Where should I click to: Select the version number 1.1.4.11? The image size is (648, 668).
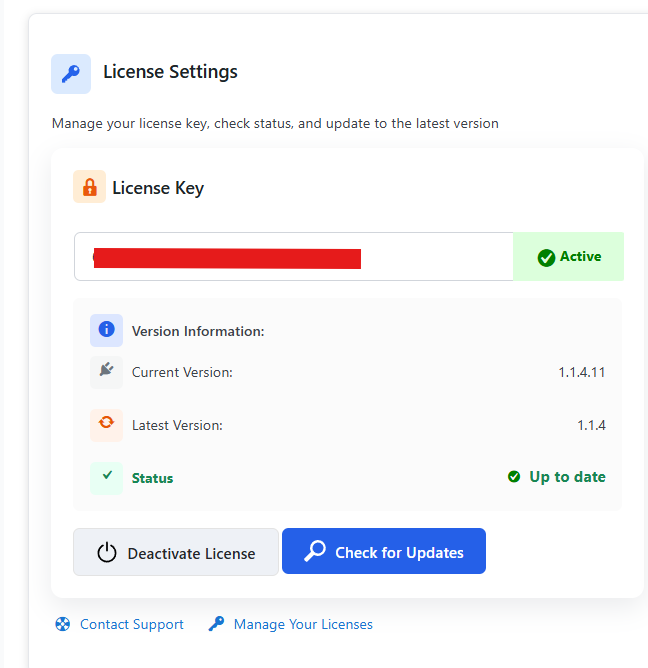[582, 372]
